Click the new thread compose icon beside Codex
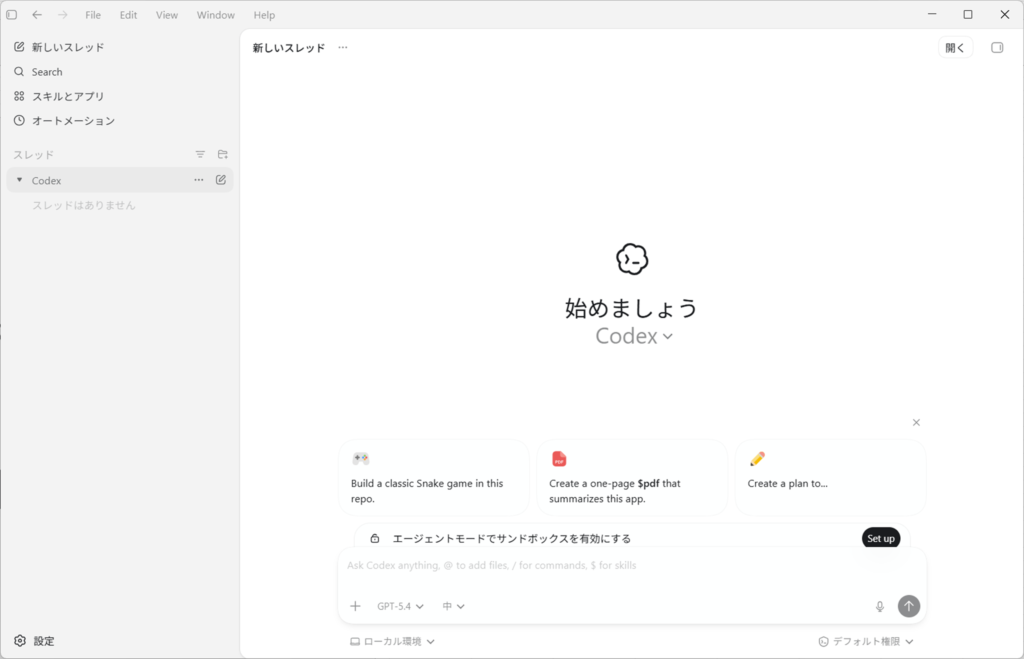 [x=221, y=180]
